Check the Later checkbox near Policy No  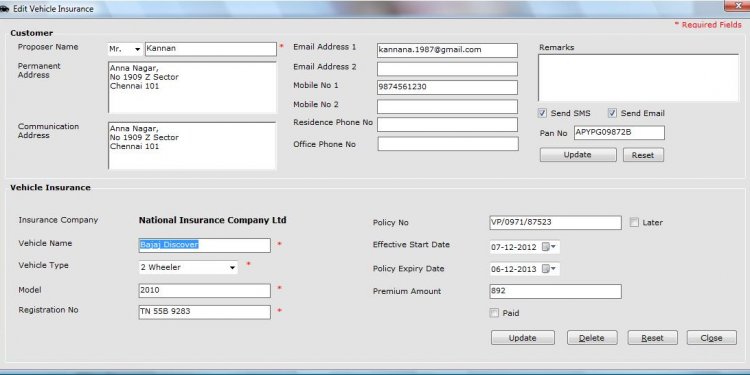point(634,222)
